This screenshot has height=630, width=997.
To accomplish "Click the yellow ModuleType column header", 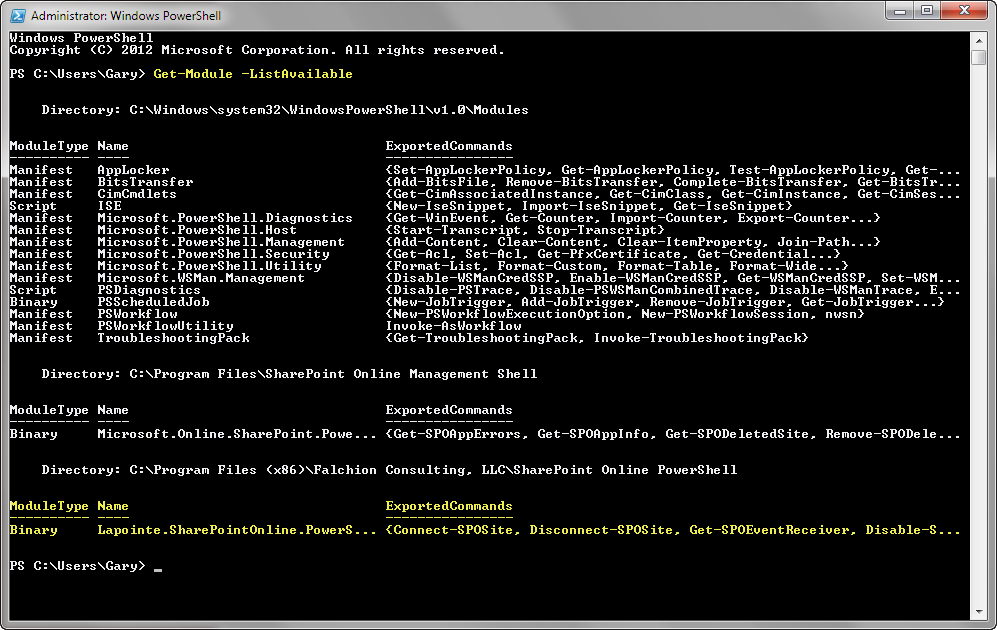I will pos(49,506).
